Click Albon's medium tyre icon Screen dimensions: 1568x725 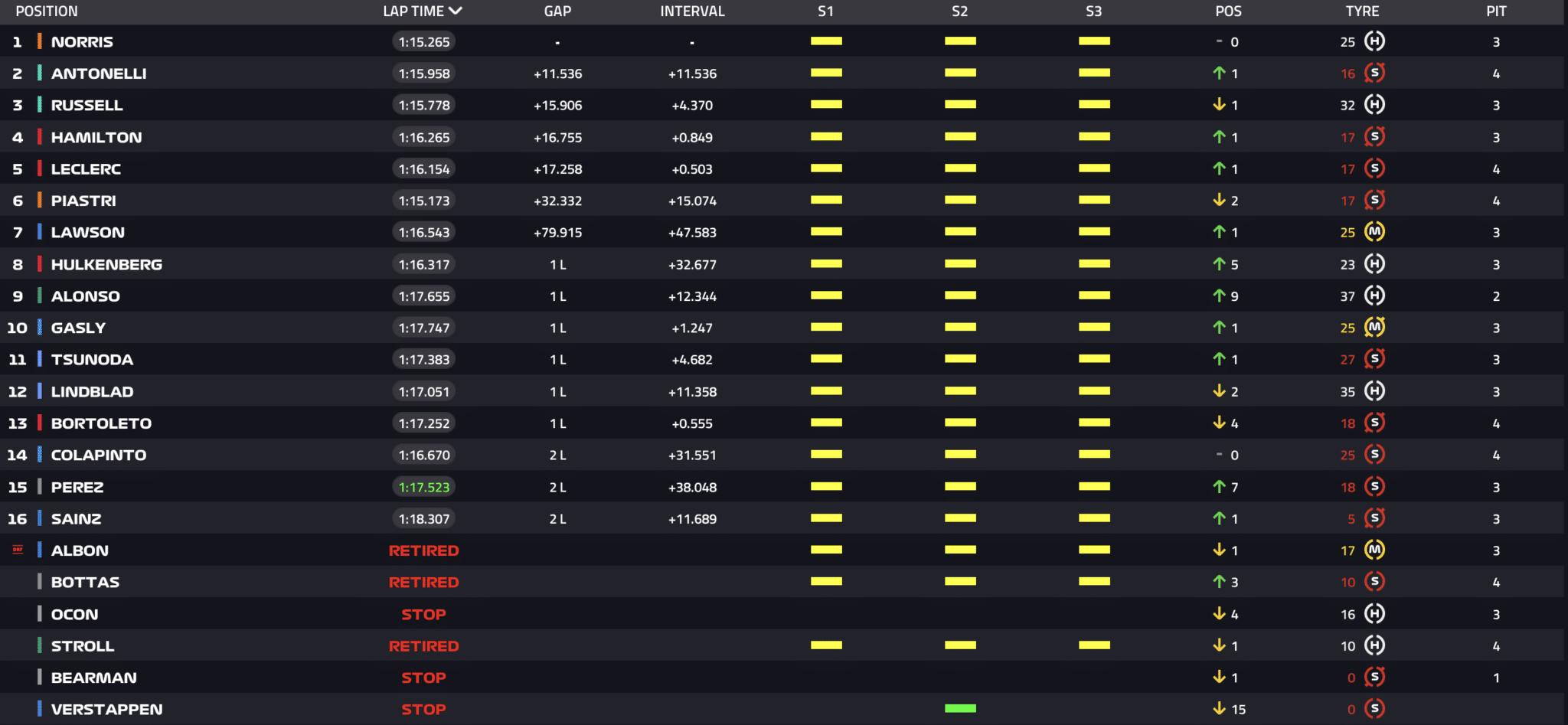click(1374, 550)
